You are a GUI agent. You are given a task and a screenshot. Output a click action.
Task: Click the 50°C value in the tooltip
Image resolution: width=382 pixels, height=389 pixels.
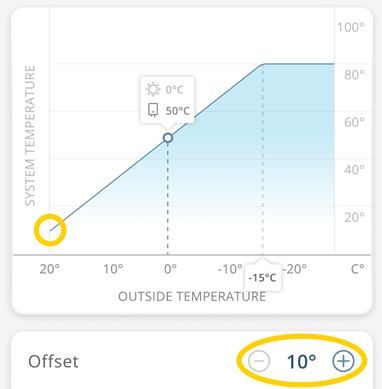point(178,111)
